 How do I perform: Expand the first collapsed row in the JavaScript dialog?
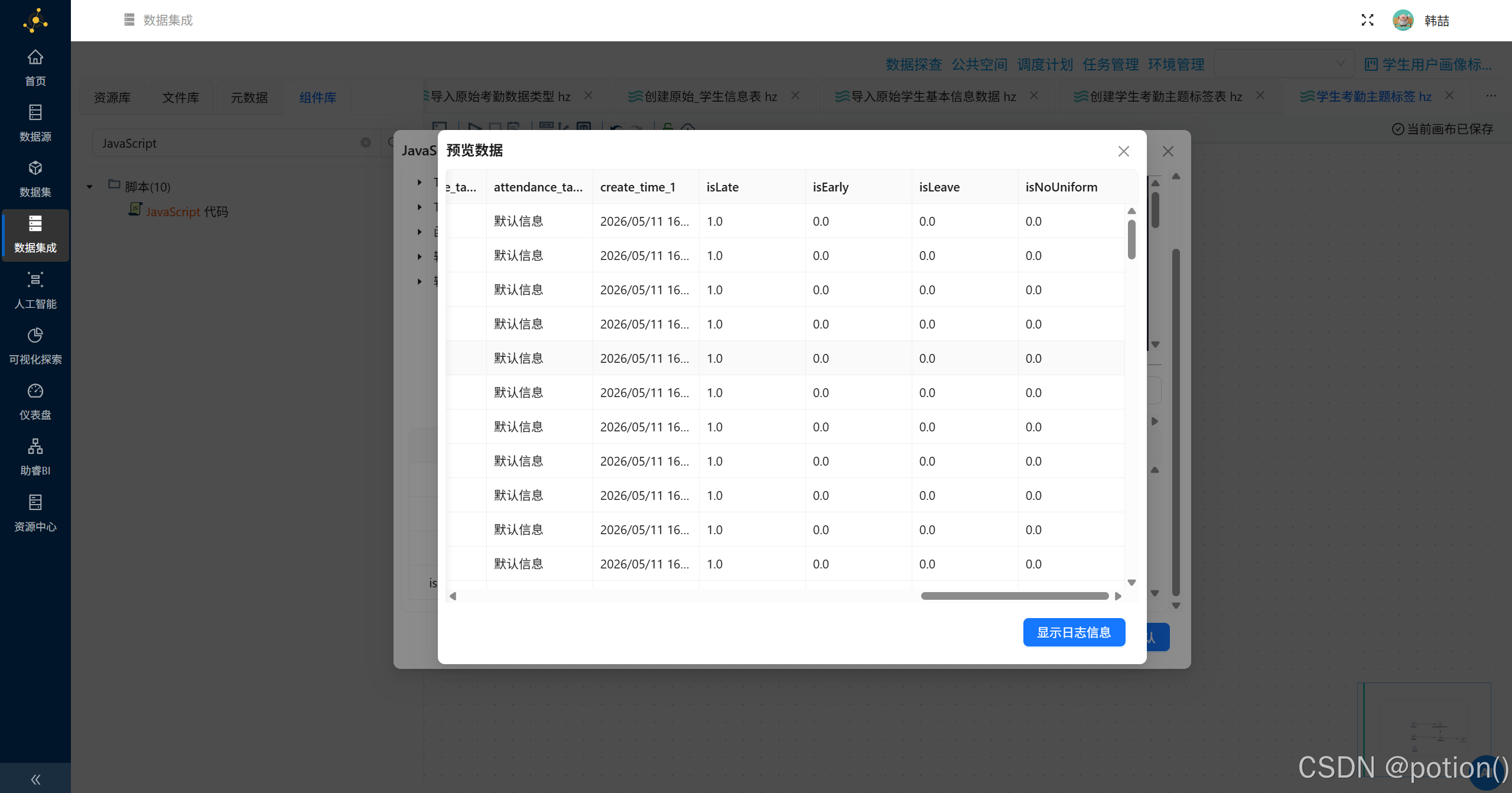[420, 182]
